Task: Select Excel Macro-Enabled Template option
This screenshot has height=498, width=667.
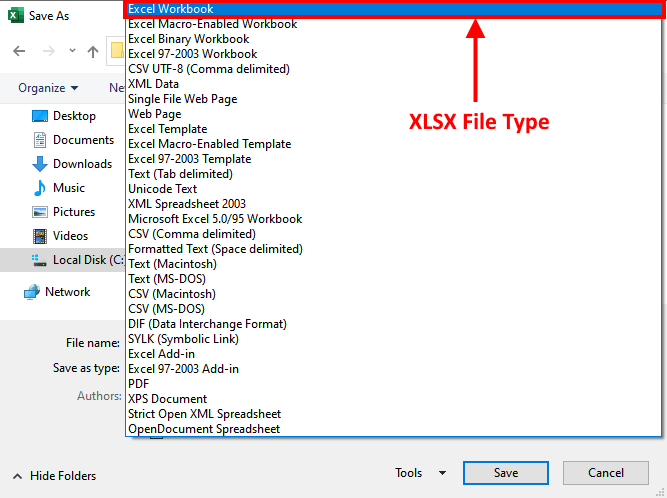Action: (394, 144)
